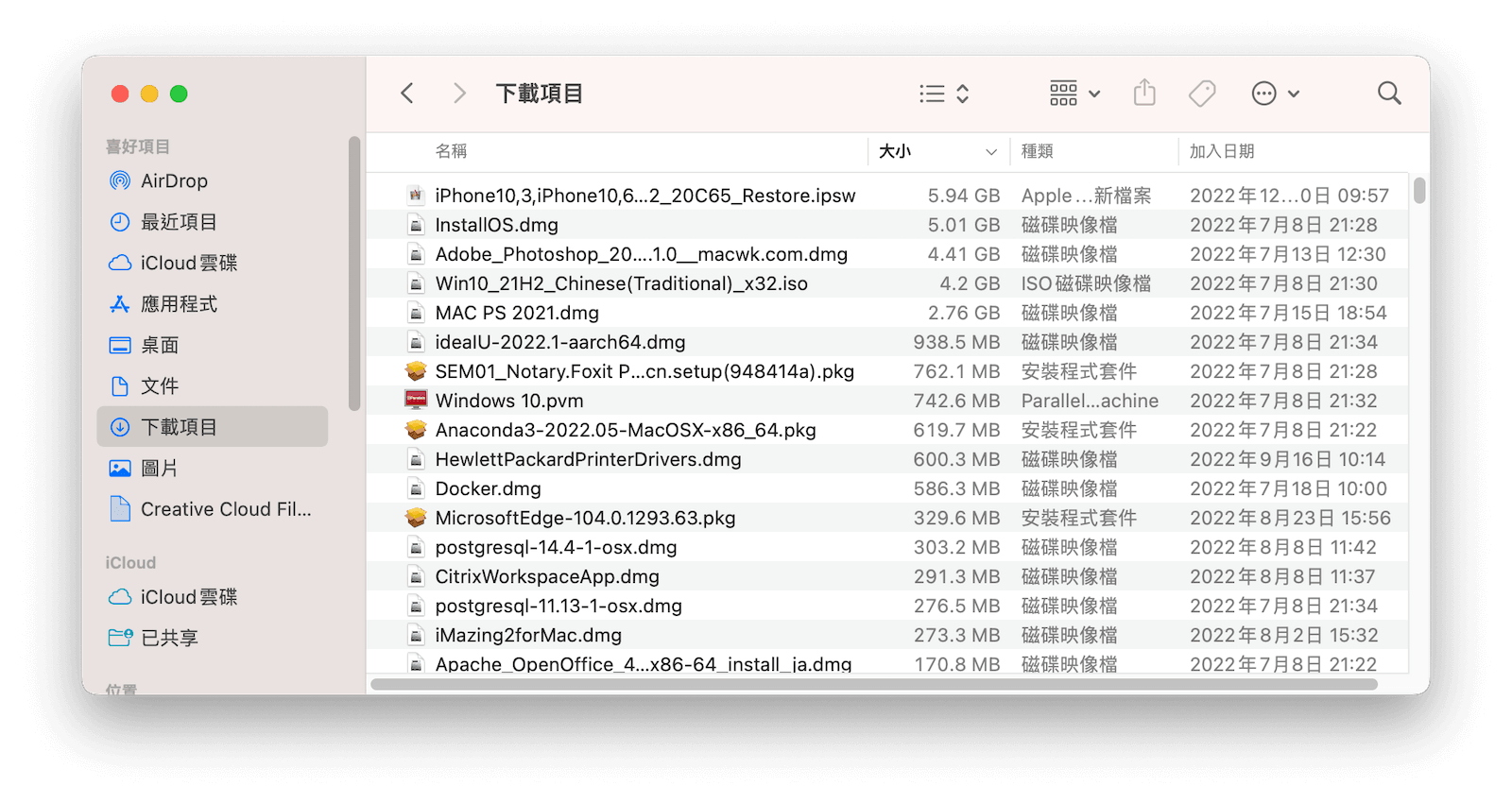Click the Anaconda3 package icon
Screen dimensions: 1512x803
416,430
